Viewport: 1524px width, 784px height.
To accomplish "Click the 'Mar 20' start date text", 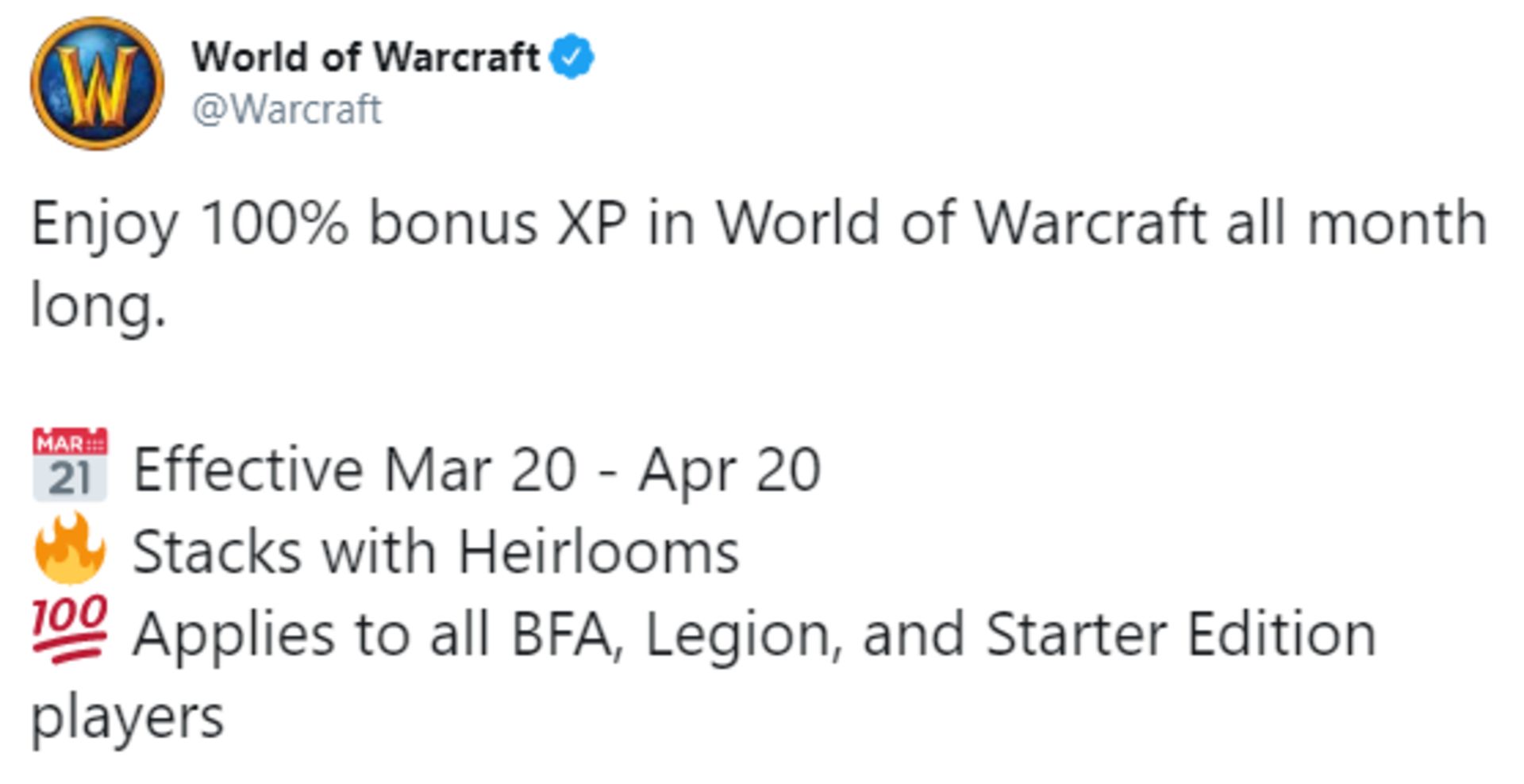I will click(x=480, y=470).
